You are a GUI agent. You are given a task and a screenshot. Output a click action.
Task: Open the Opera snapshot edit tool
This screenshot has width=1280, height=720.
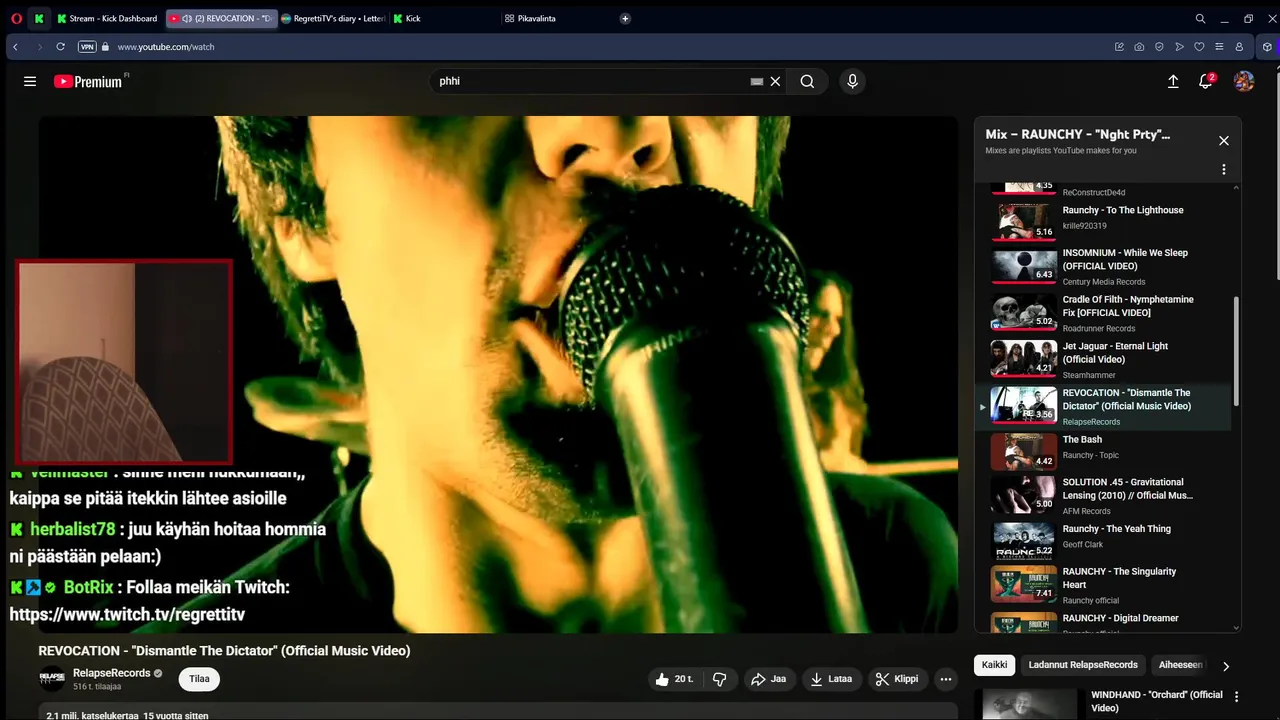(x=1119, y=47)
